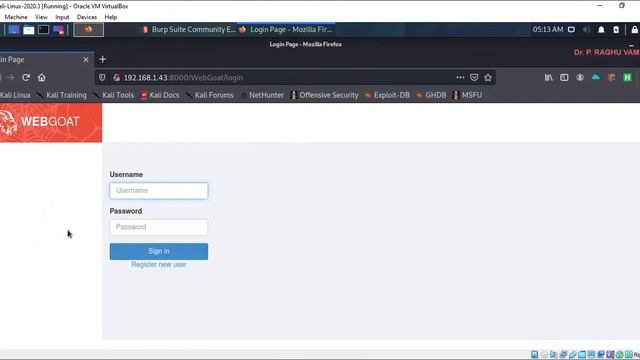Click the insecure connection lock icon
The image size is (640, 360).
116,78
